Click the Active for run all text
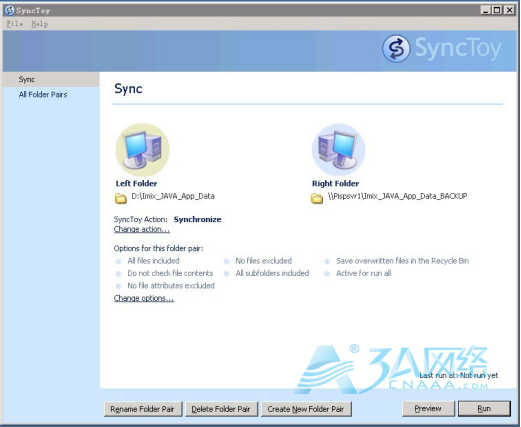This screenshot has height=427, width=521. pyautogui.click(x=364, y=273)
